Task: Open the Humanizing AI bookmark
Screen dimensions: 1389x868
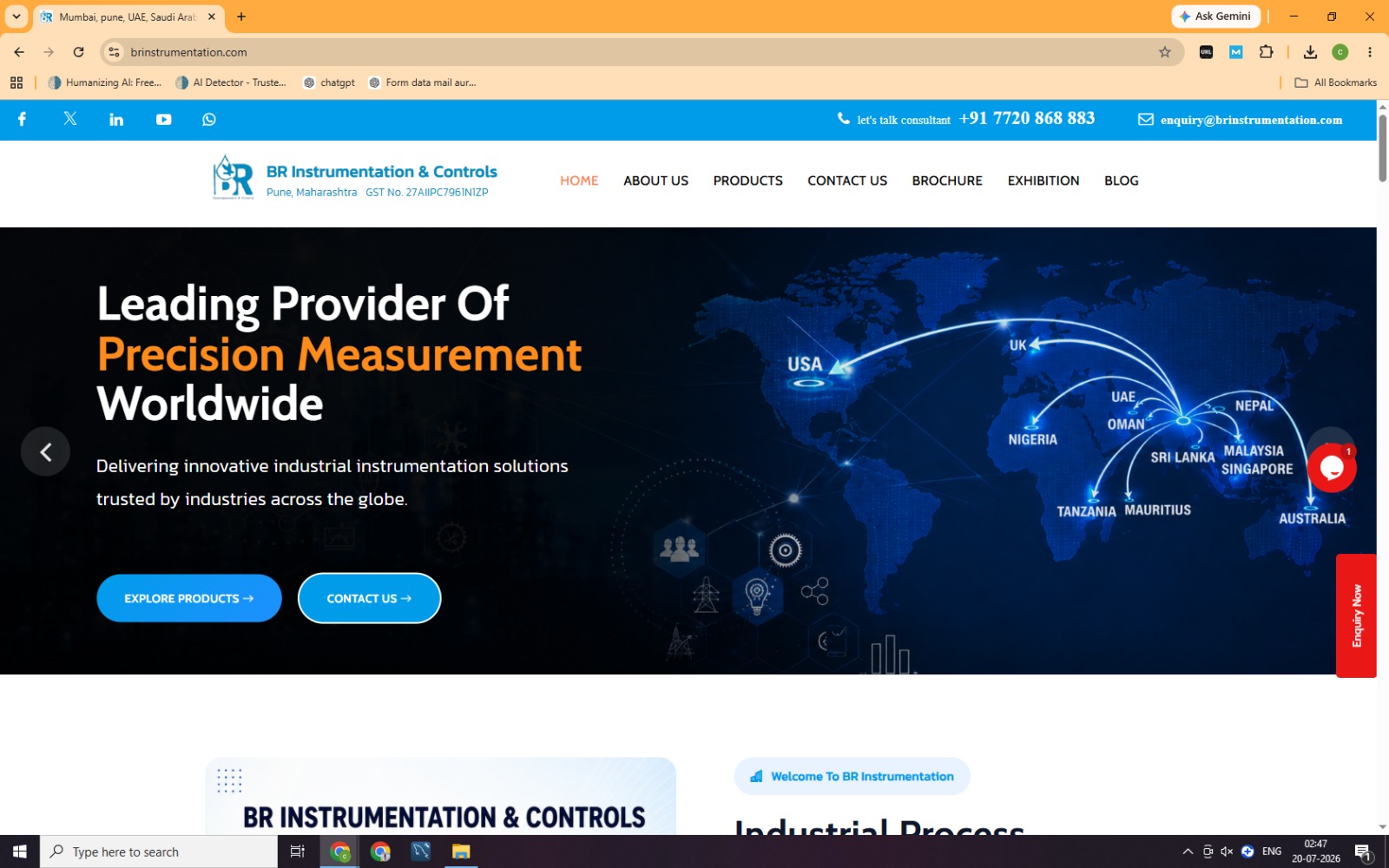Action: point(105,82)
